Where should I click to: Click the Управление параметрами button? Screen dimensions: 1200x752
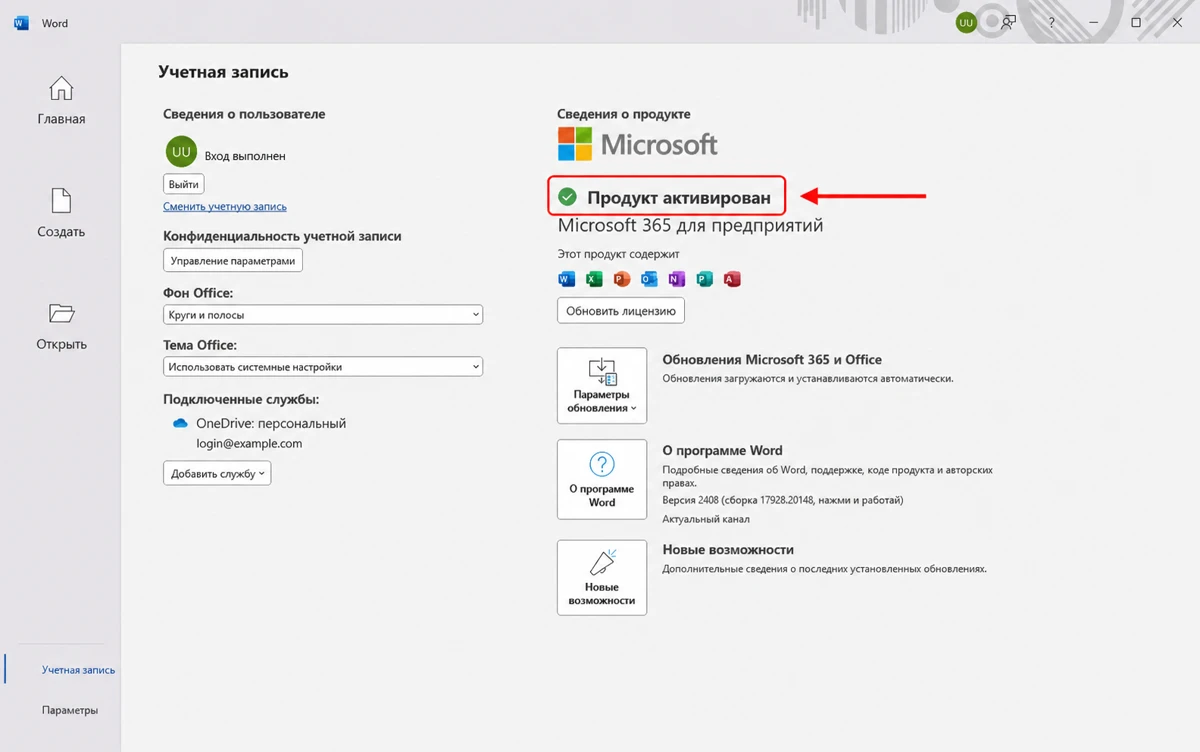[233, 260]
